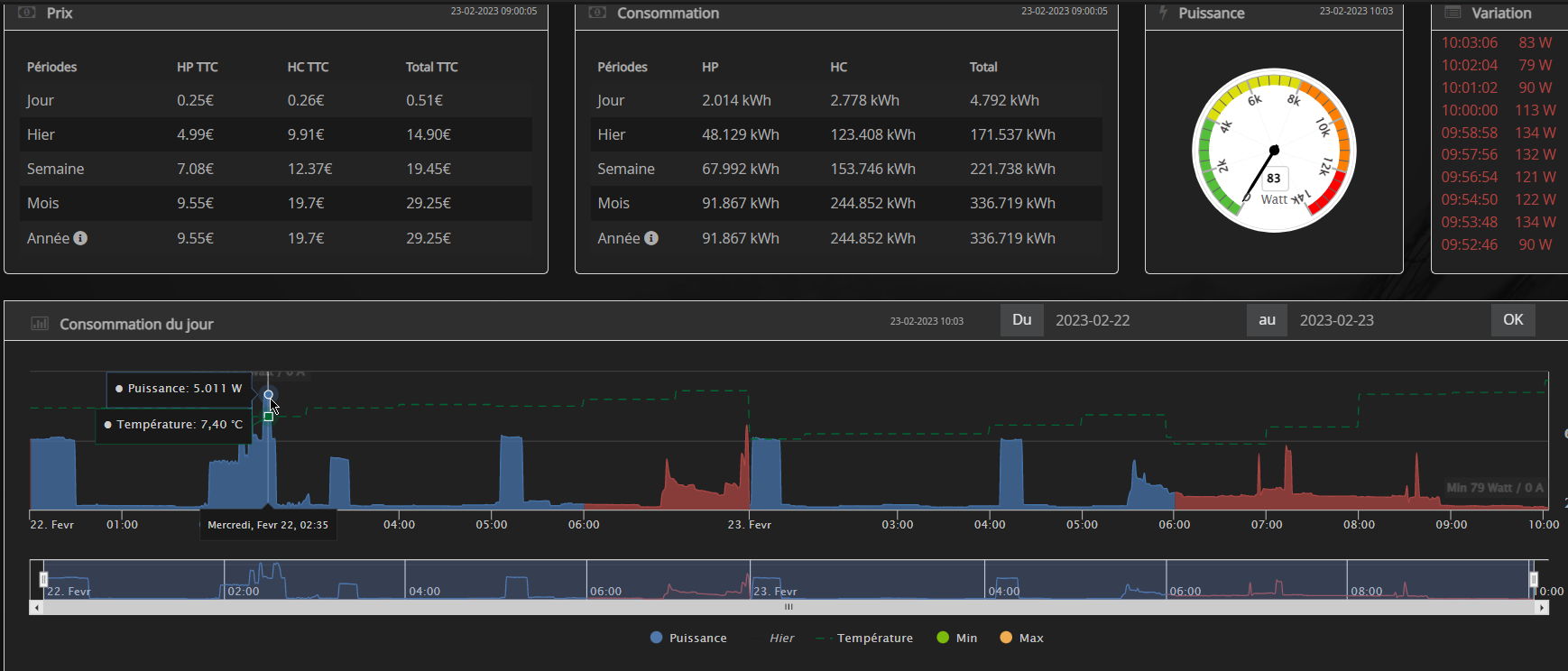
Task: Click the right handle of the chart navigator
Action: pos(1533,579)
